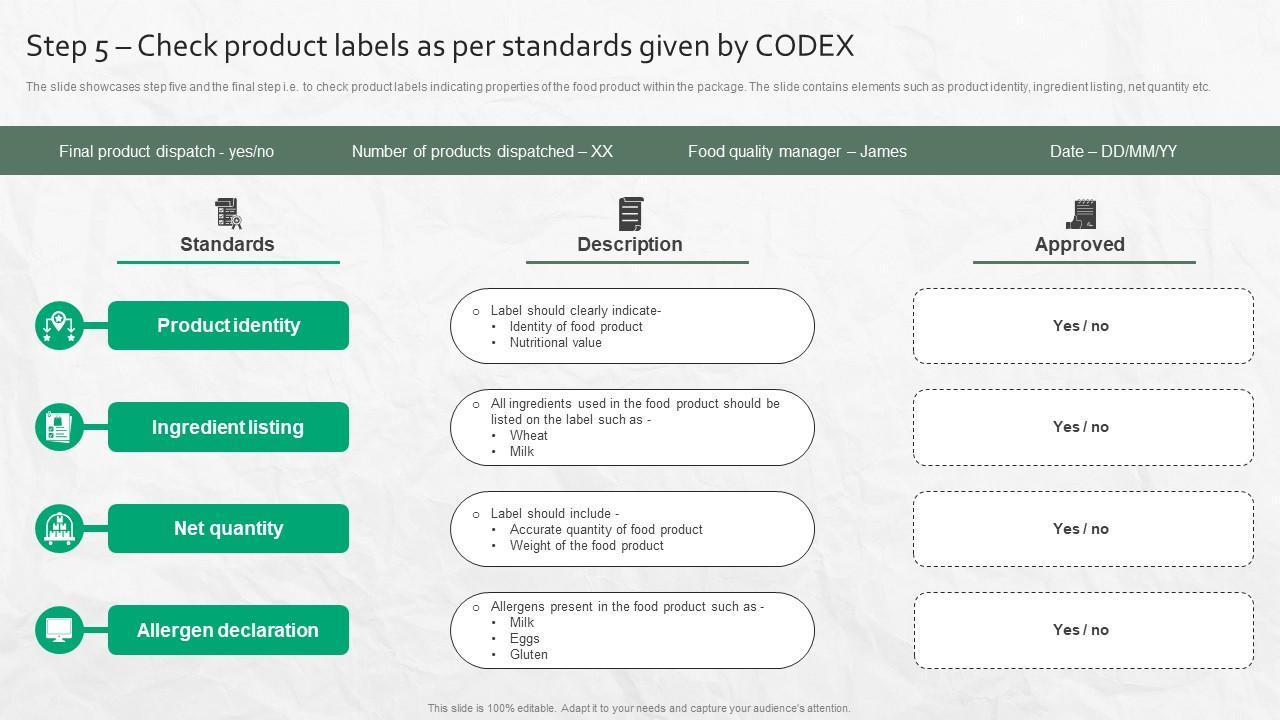
Task: Click the slide title about CODEX standards
Action: pyautogui.click(x=440, y=46)
